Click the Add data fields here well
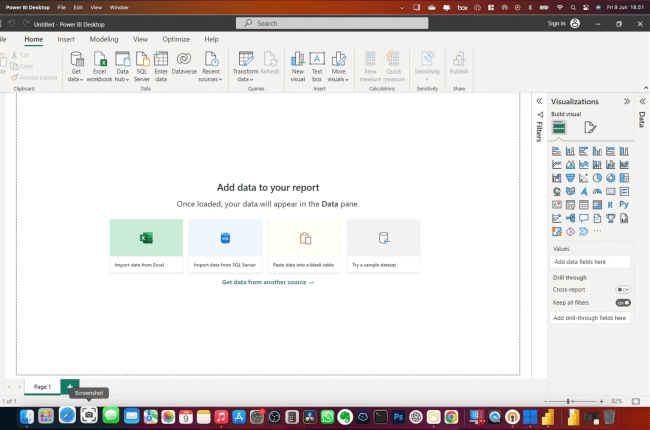Viewport: 650px width, 430px height. pos(590,262)
